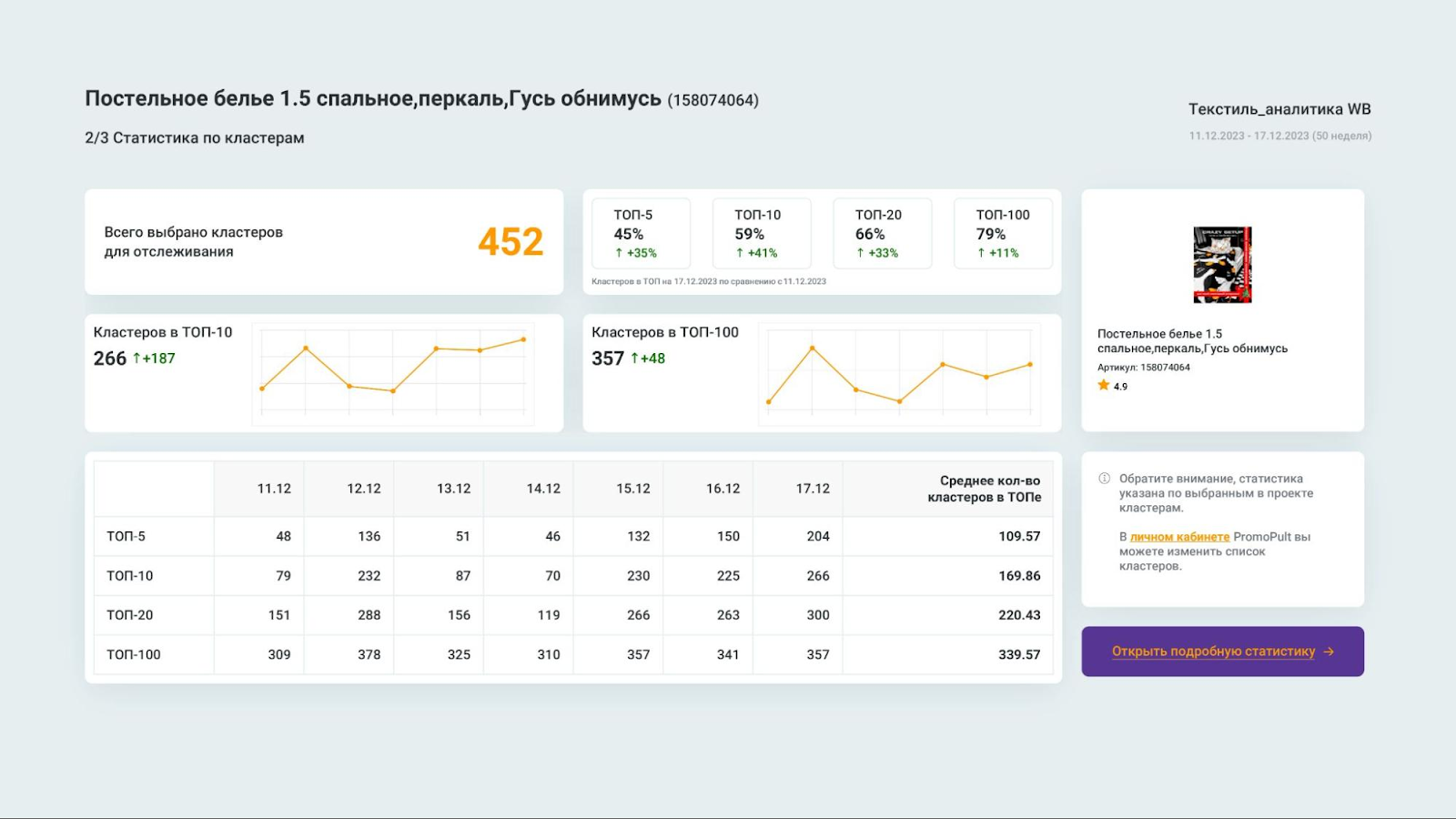Click the gold star rating icon
The image size is (1456, 819).
[x=1103, y=386]
